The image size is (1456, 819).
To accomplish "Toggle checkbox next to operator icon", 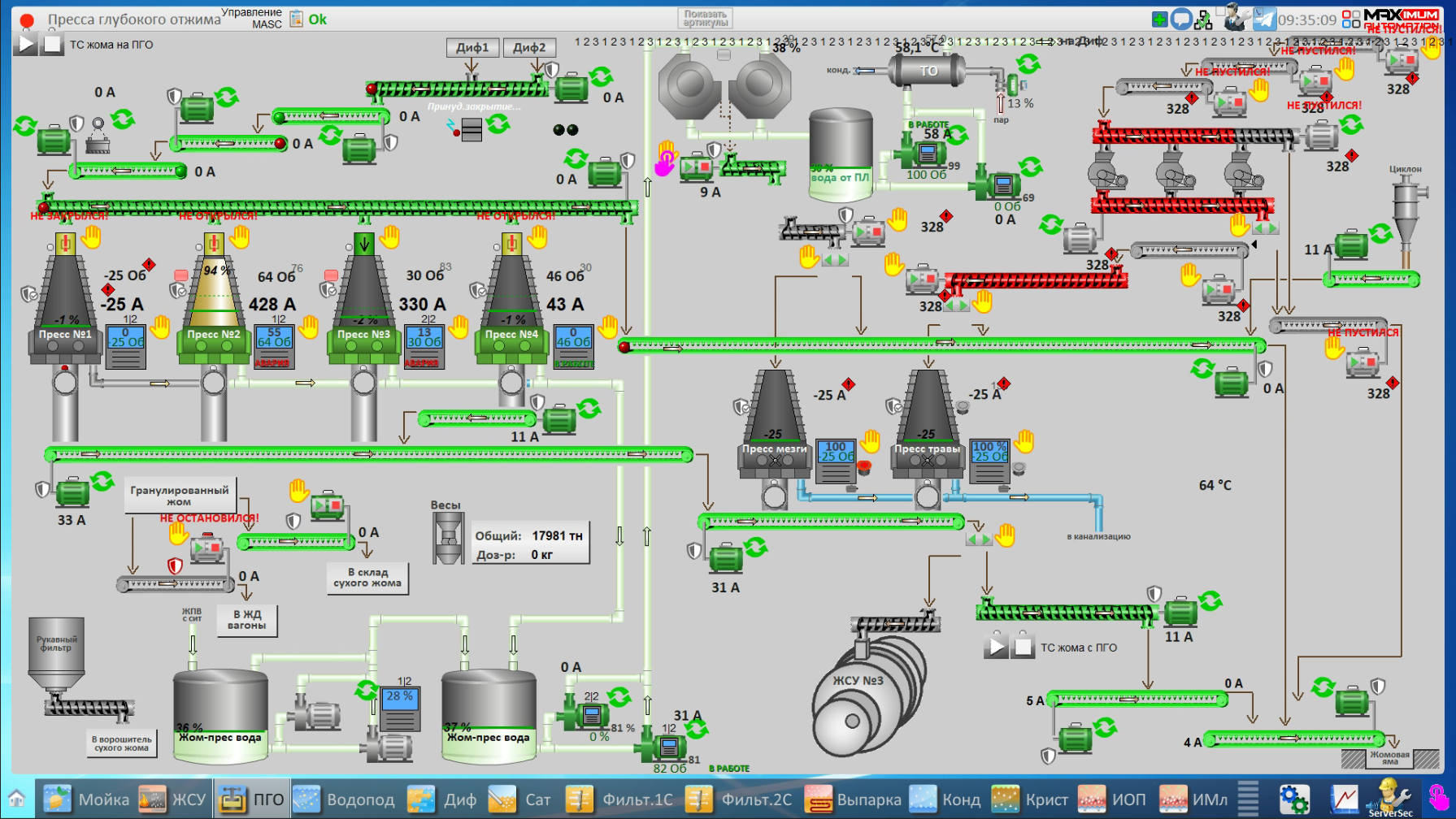I will (x=1220, y=12).
